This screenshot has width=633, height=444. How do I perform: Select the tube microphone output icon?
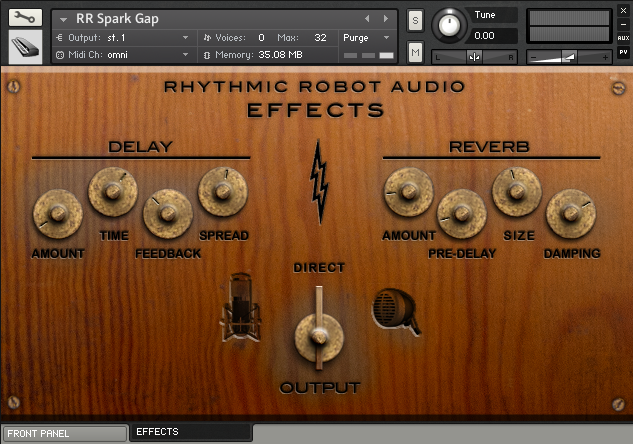[x=241, y=307]
